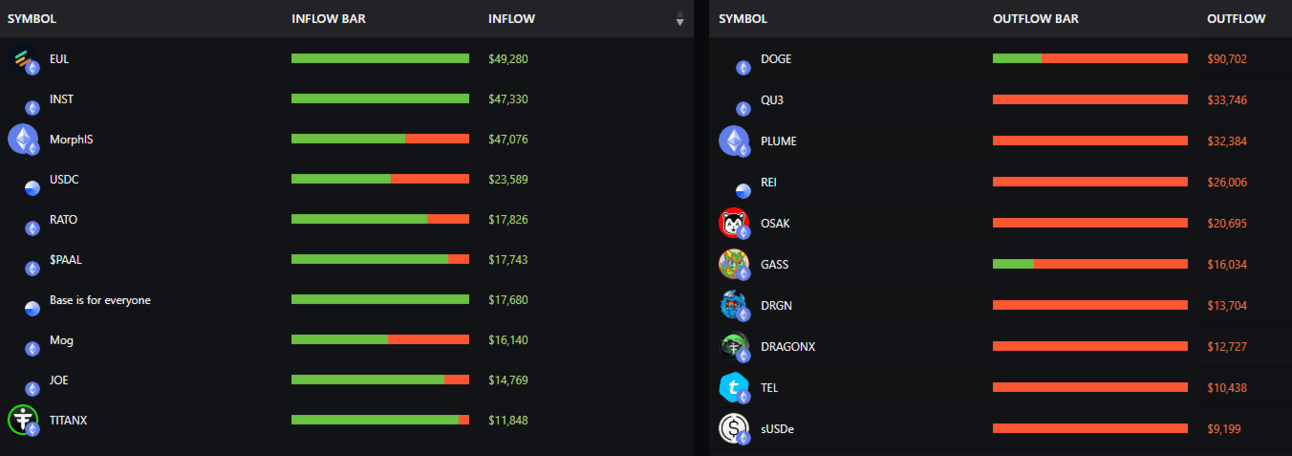
Task: Click the MorphIS token icon
Action: click(x=23, y=139)
